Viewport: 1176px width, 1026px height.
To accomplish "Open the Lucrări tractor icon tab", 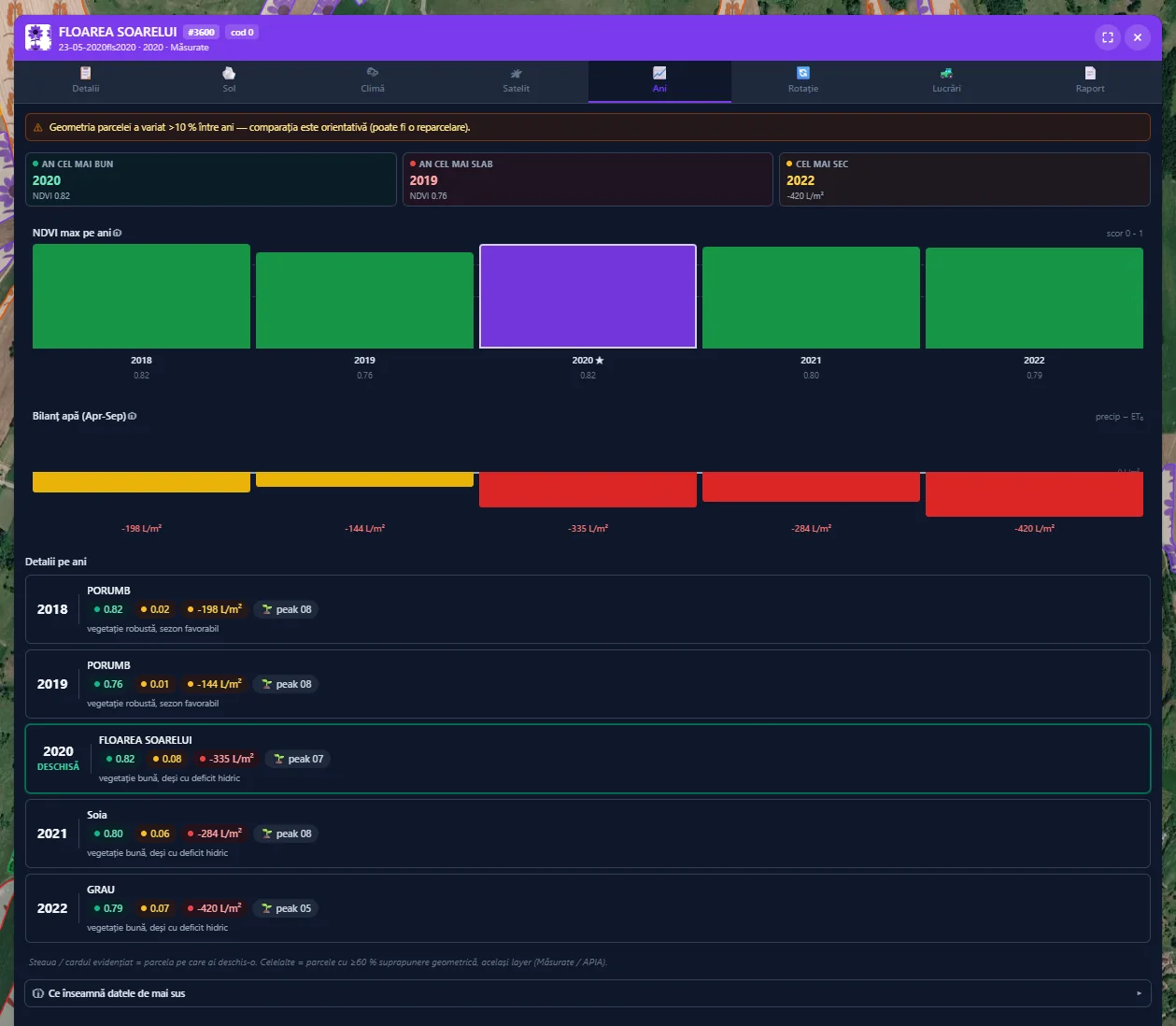I will point(946,73).
